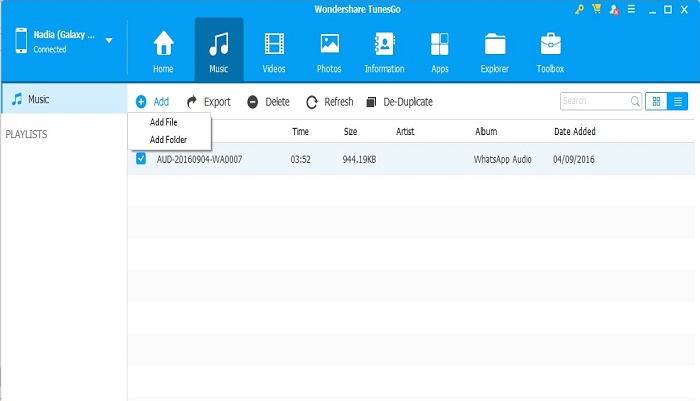Choose Add Folder from the dropdown
The height and width of the screenshot is (401, 700).
pyautogui.click(x=168, y=139)
